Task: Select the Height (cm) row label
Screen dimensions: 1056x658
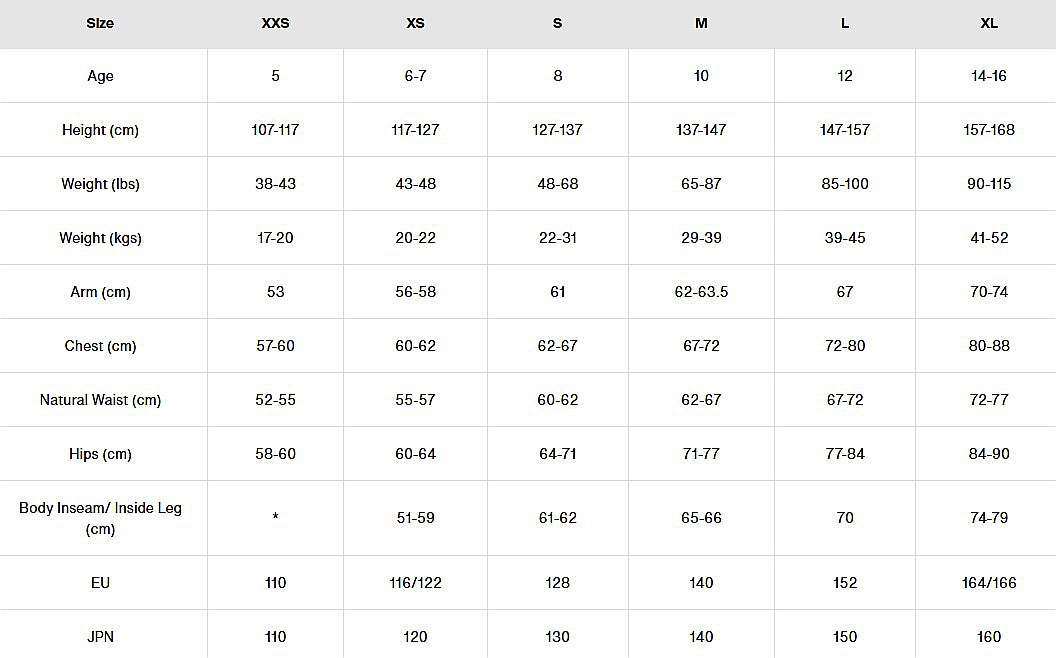Action: 100,130
